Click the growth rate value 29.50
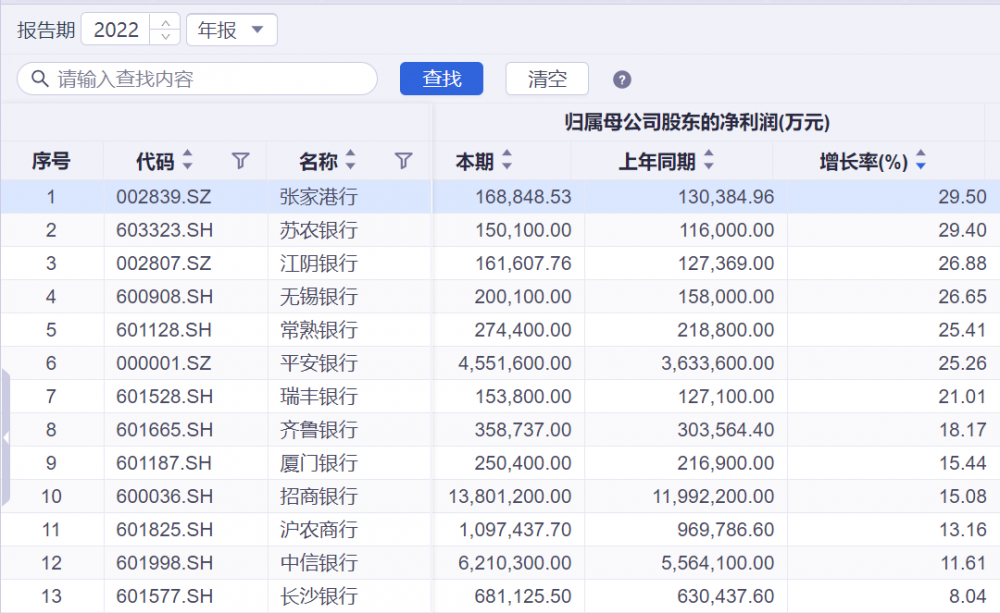 (x=962, y=196)
